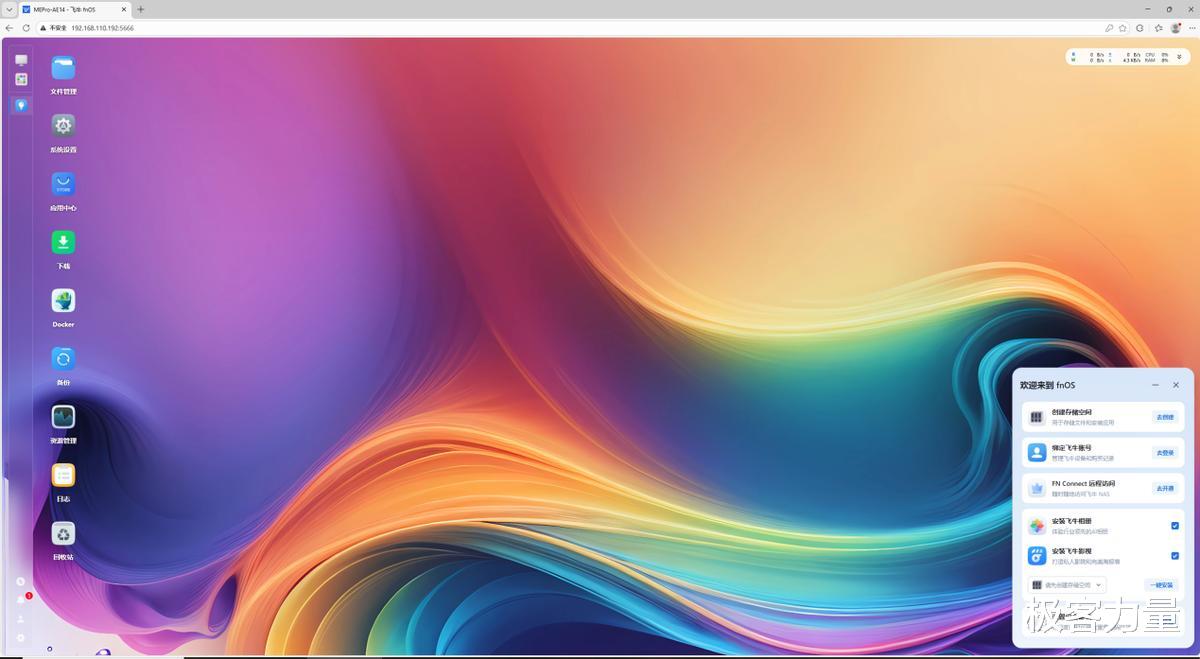This screenshot has height=659, width=1200.
Task: Click the 不安全 not-secure site indicator
Action: (x=53, y=28)
